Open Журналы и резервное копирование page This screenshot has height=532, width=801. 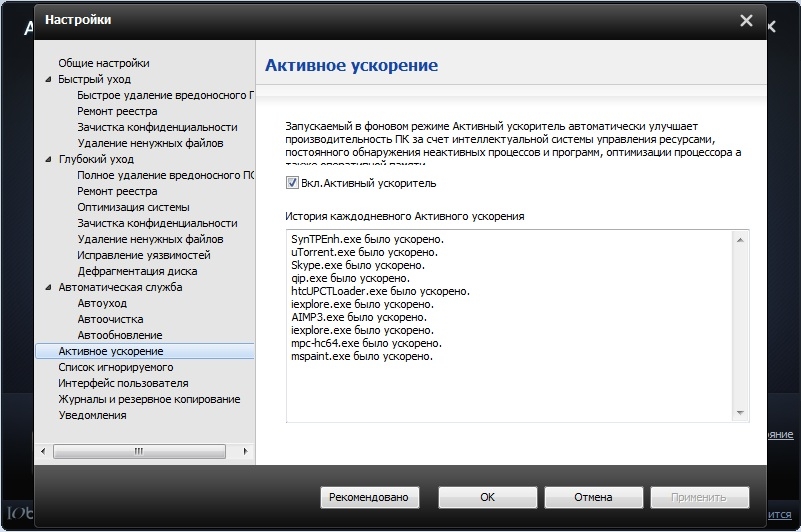coord(149,399)
